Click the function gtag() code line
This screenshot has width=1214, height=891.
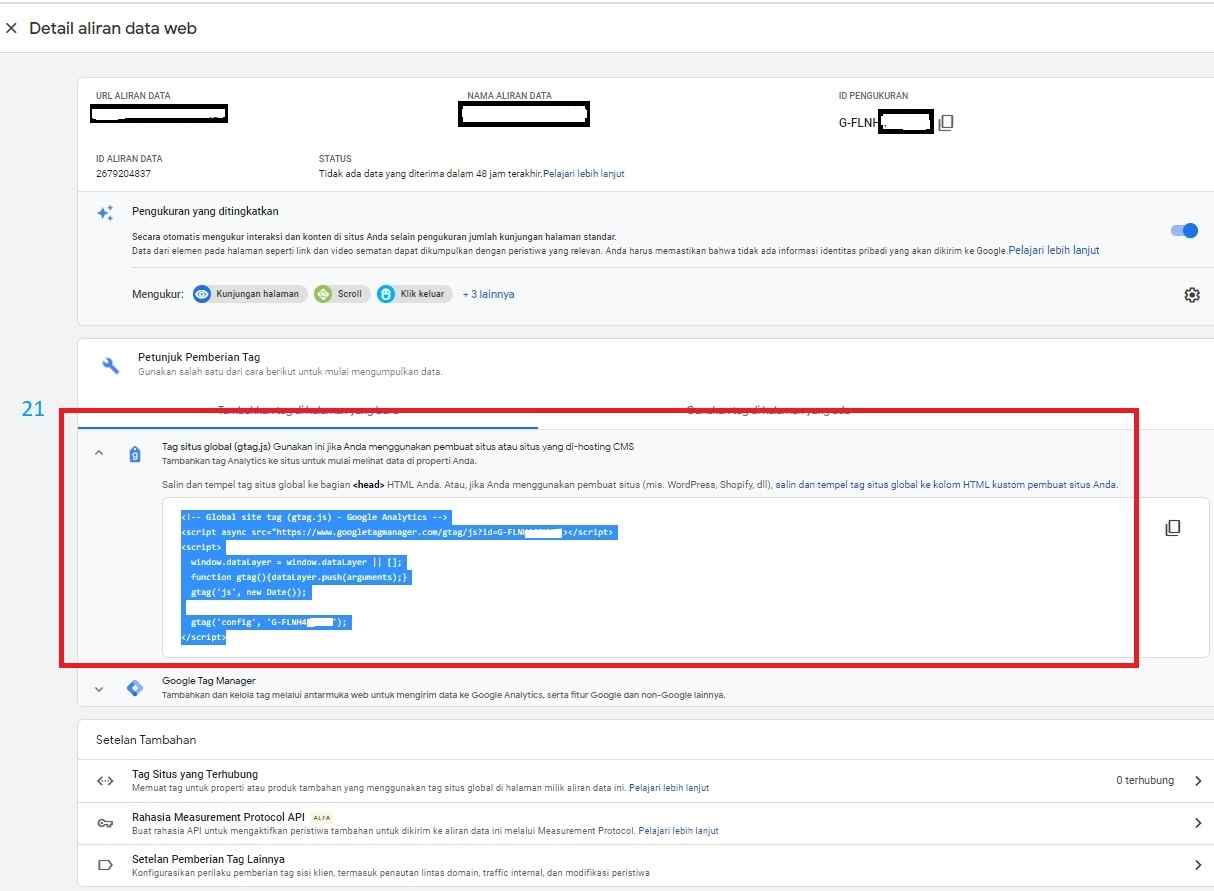click(300, 577)
